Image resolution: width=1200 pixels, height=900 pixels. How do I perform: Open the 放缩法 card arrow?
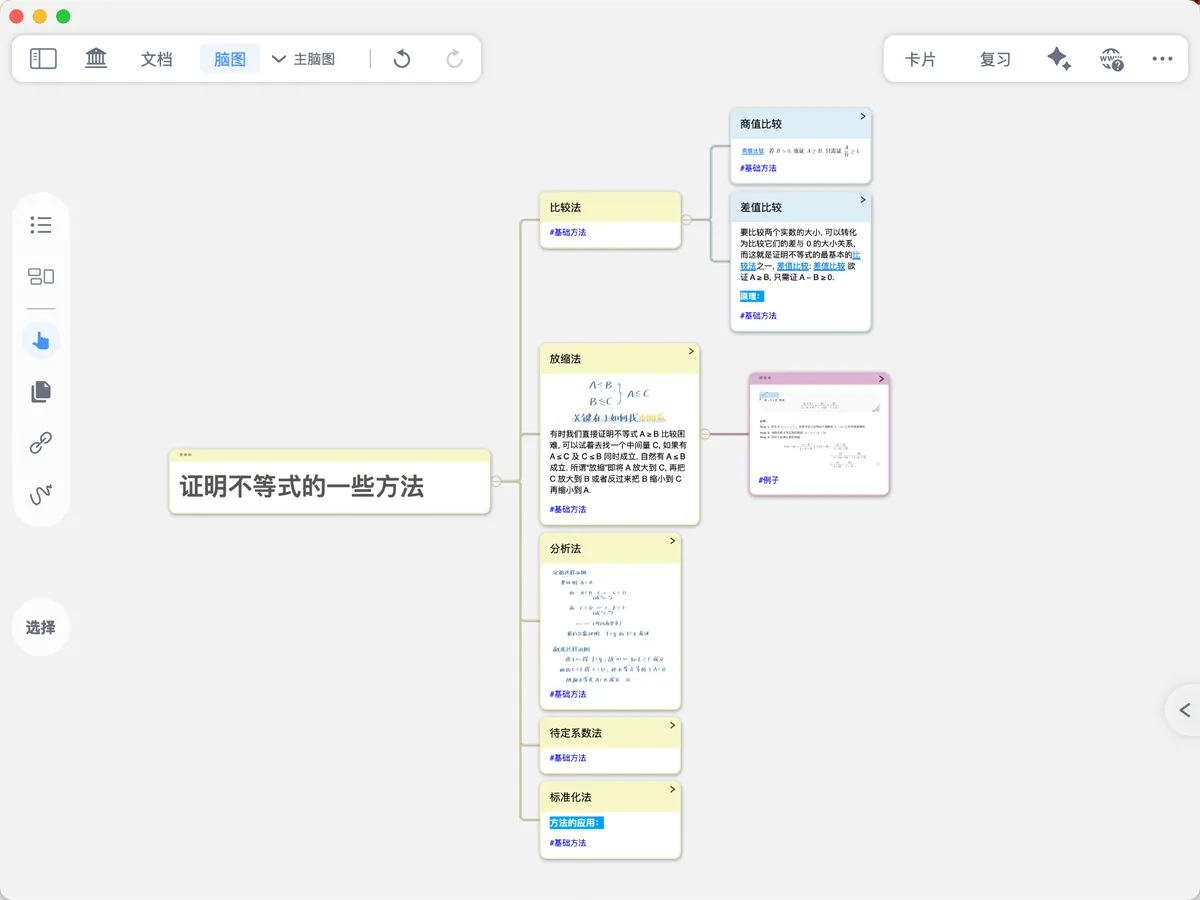click(691, 352)
